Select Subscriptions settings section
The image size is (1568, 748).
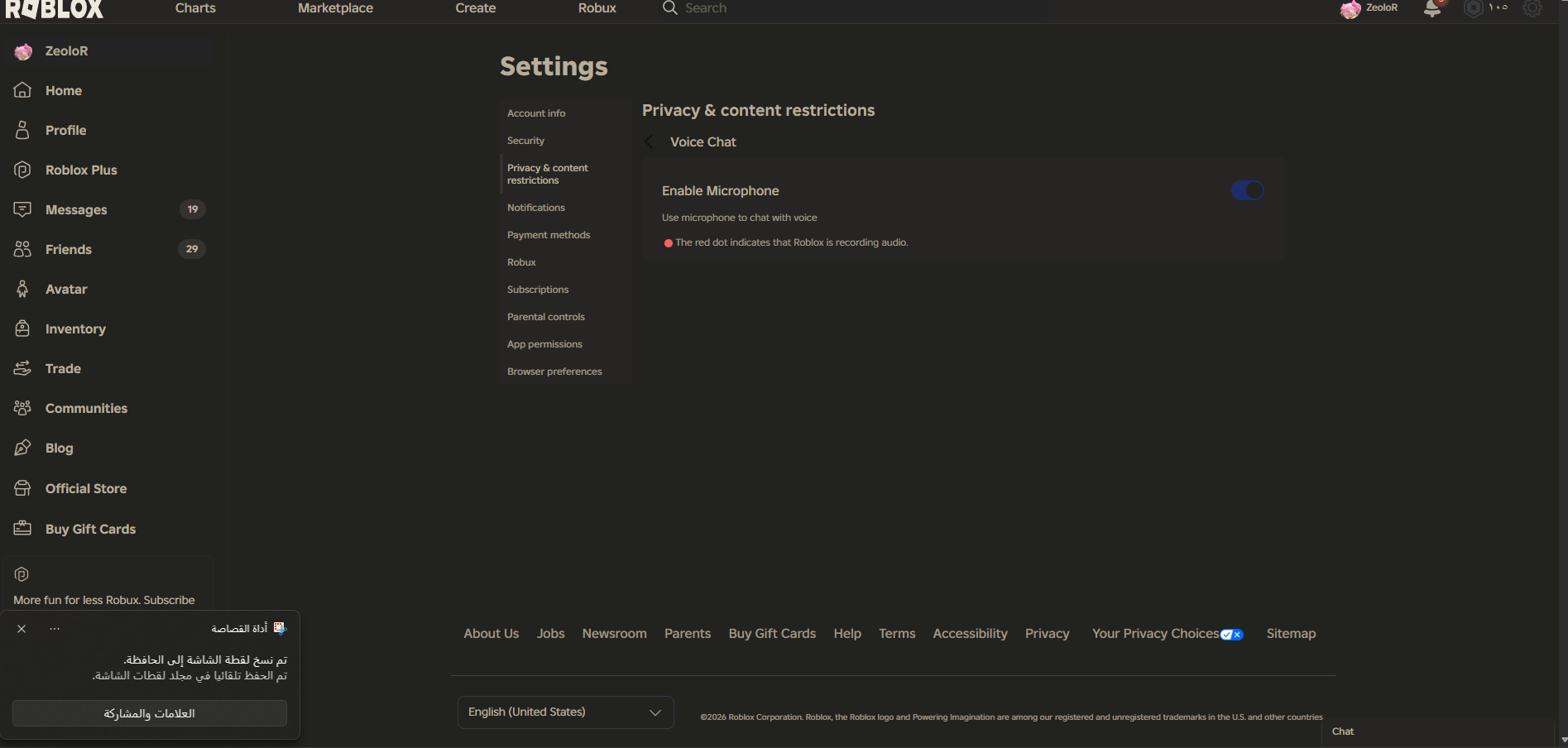[x=566, y=290]
